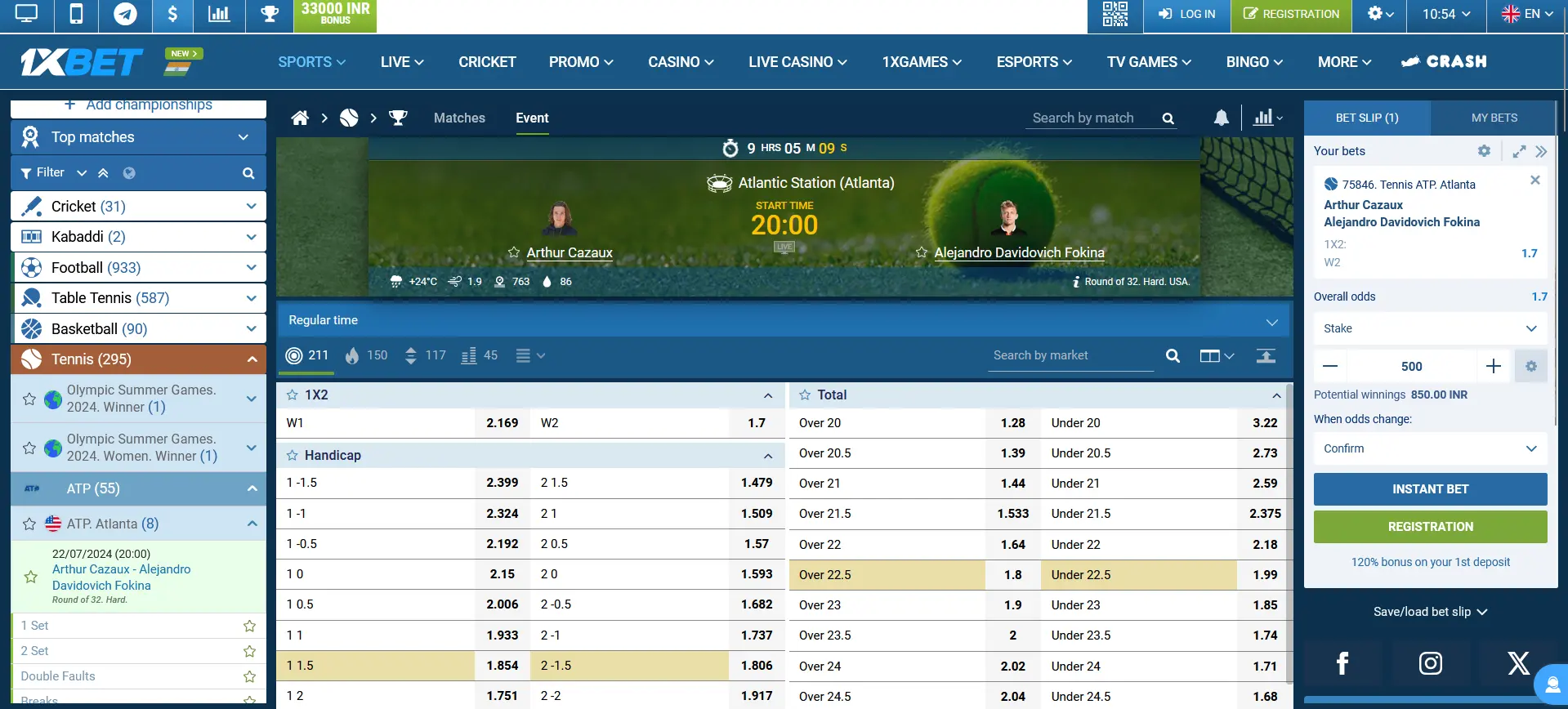Switch to the Matches tab
Screen dimensions: 1568x709
click(459, 118)
